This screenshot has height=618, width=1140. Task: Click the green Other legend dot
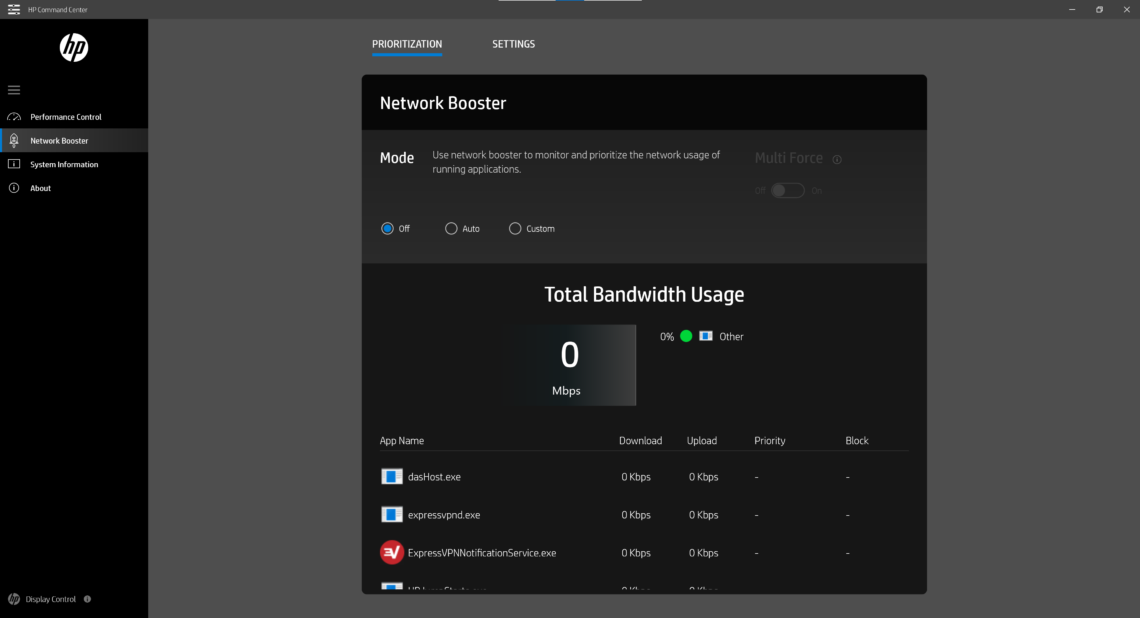pyautogui.click(x=686, y=337)
